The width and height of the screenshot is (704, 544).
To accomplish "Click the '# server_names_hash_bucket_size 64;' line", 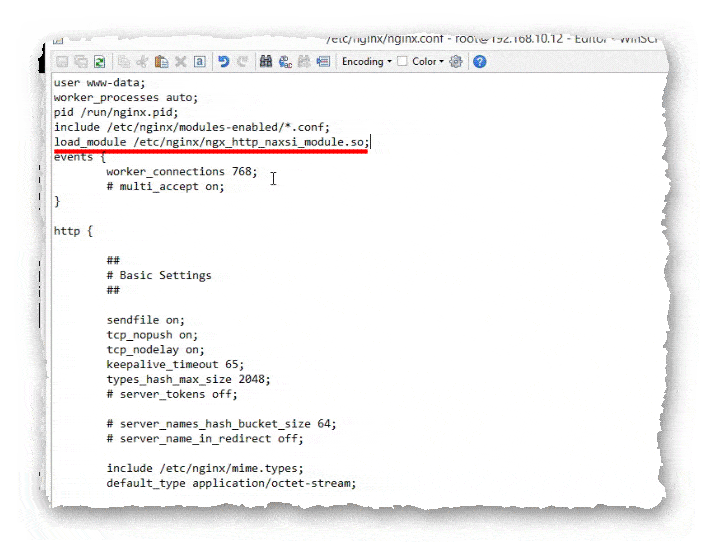I will pyautogui.click(x=221, y=424).
